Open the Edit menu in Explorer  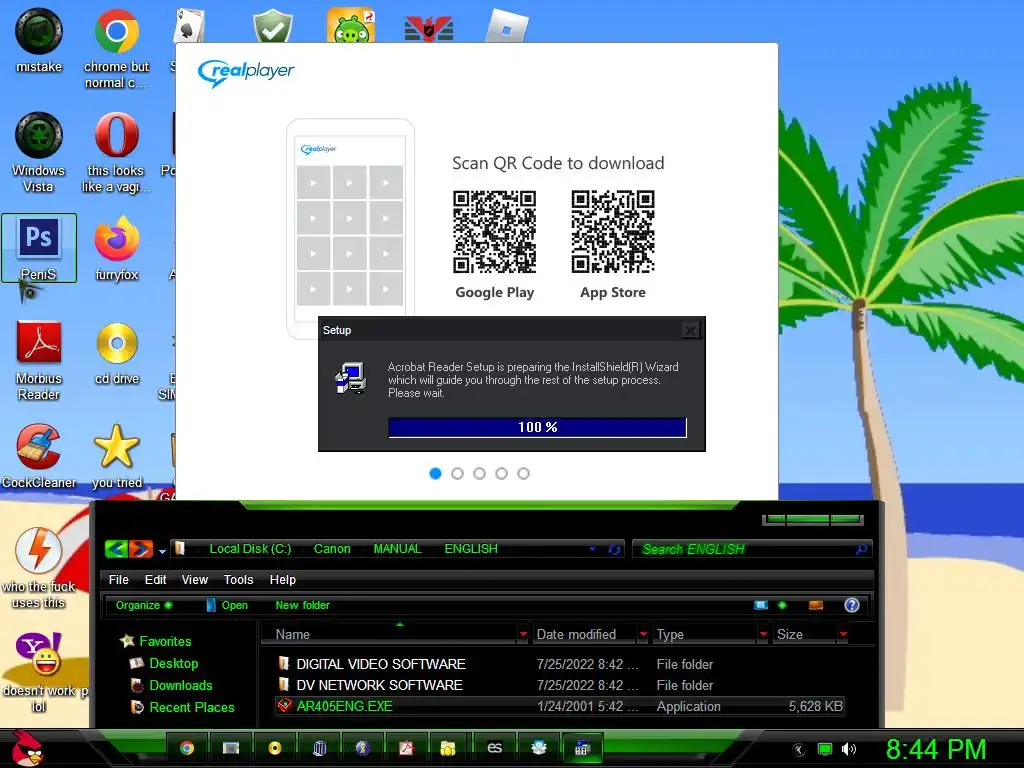[155, 579]
